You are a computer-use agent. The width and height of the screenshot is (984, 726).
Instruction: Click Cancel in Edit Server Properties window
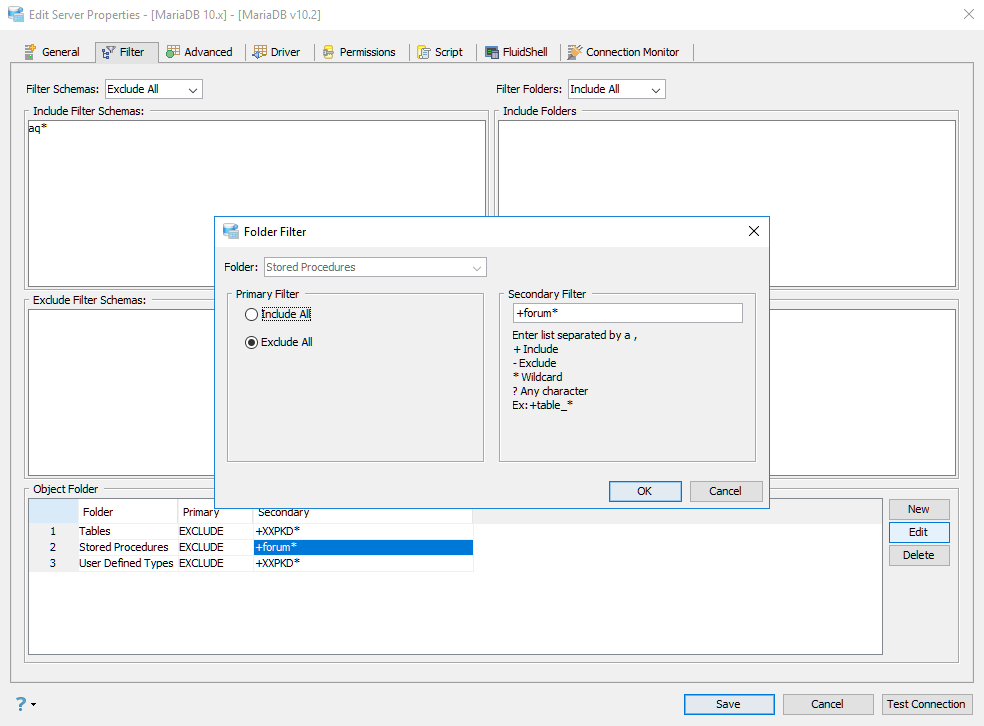pyautogui.click(x=828, y=704)
